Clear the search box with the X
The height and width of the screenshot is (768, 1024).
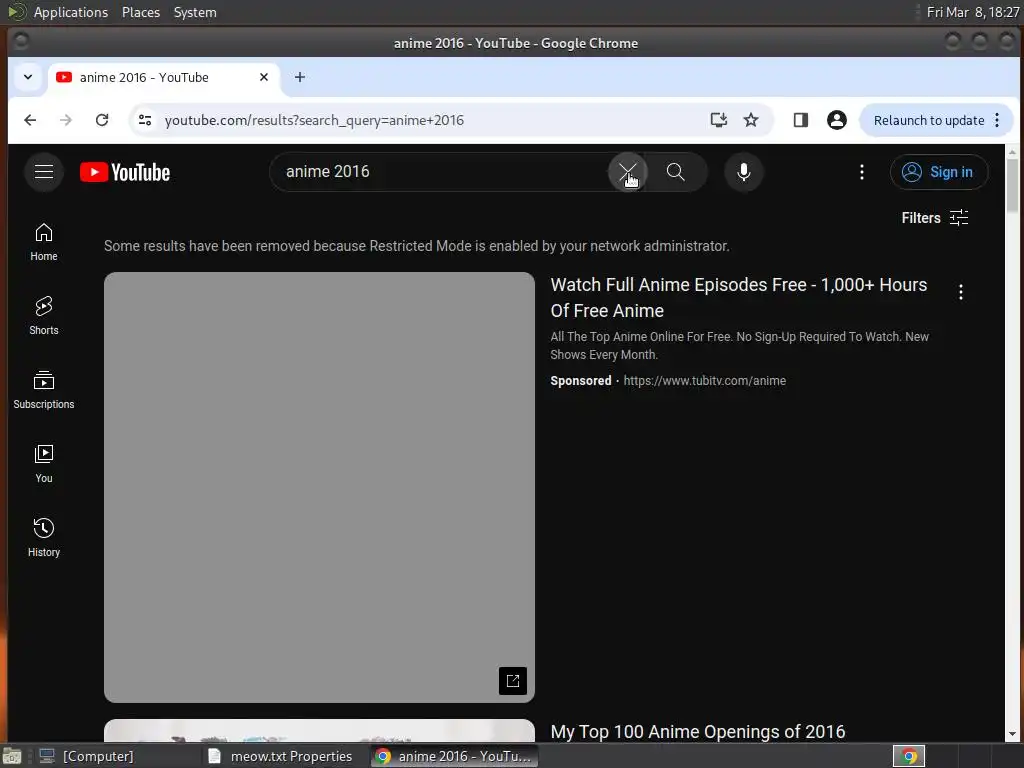pyautogui.click(x=628, y=172)
